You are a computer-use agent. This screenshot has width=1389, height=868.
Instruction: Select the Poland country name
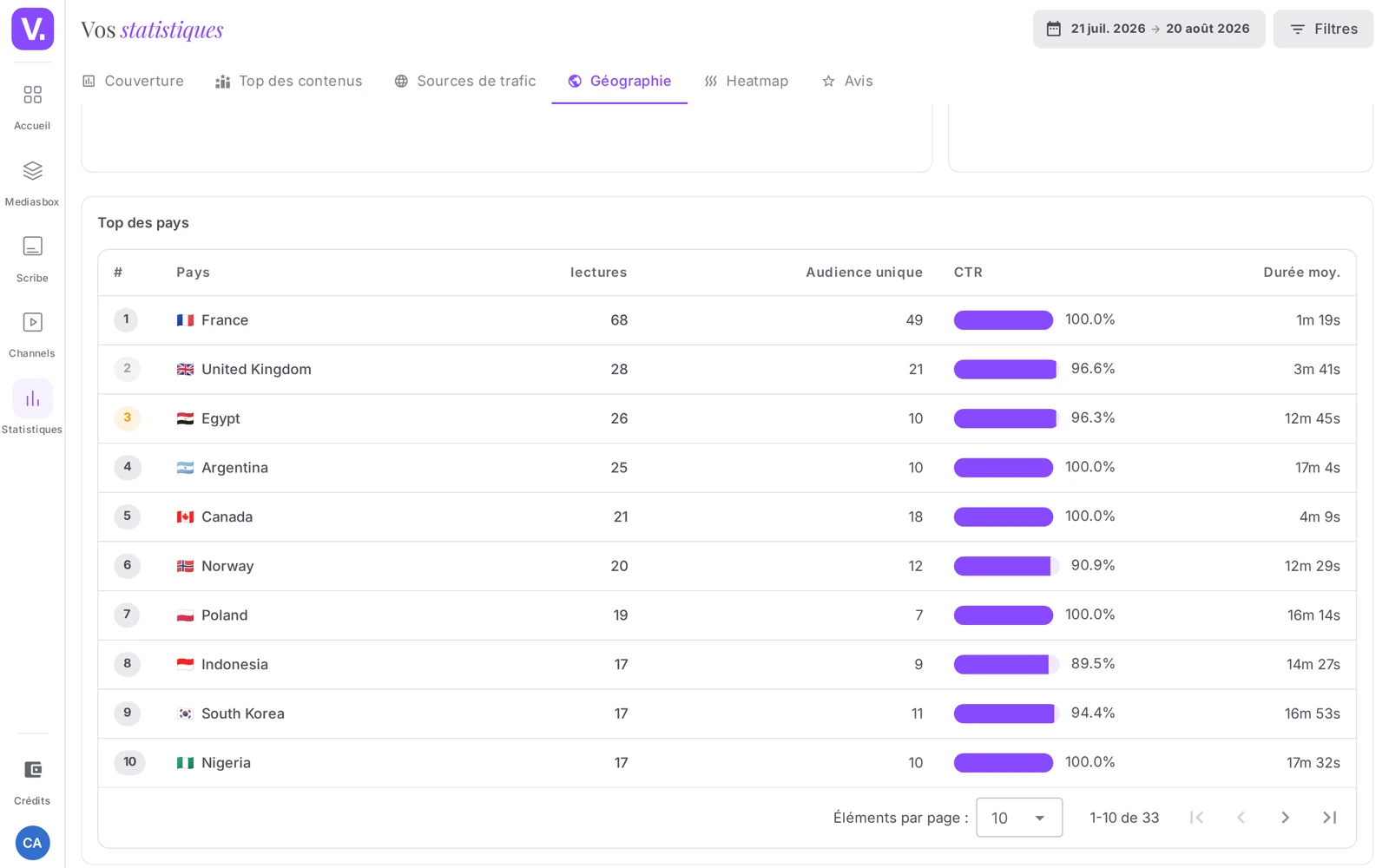(x=224, y=615)
